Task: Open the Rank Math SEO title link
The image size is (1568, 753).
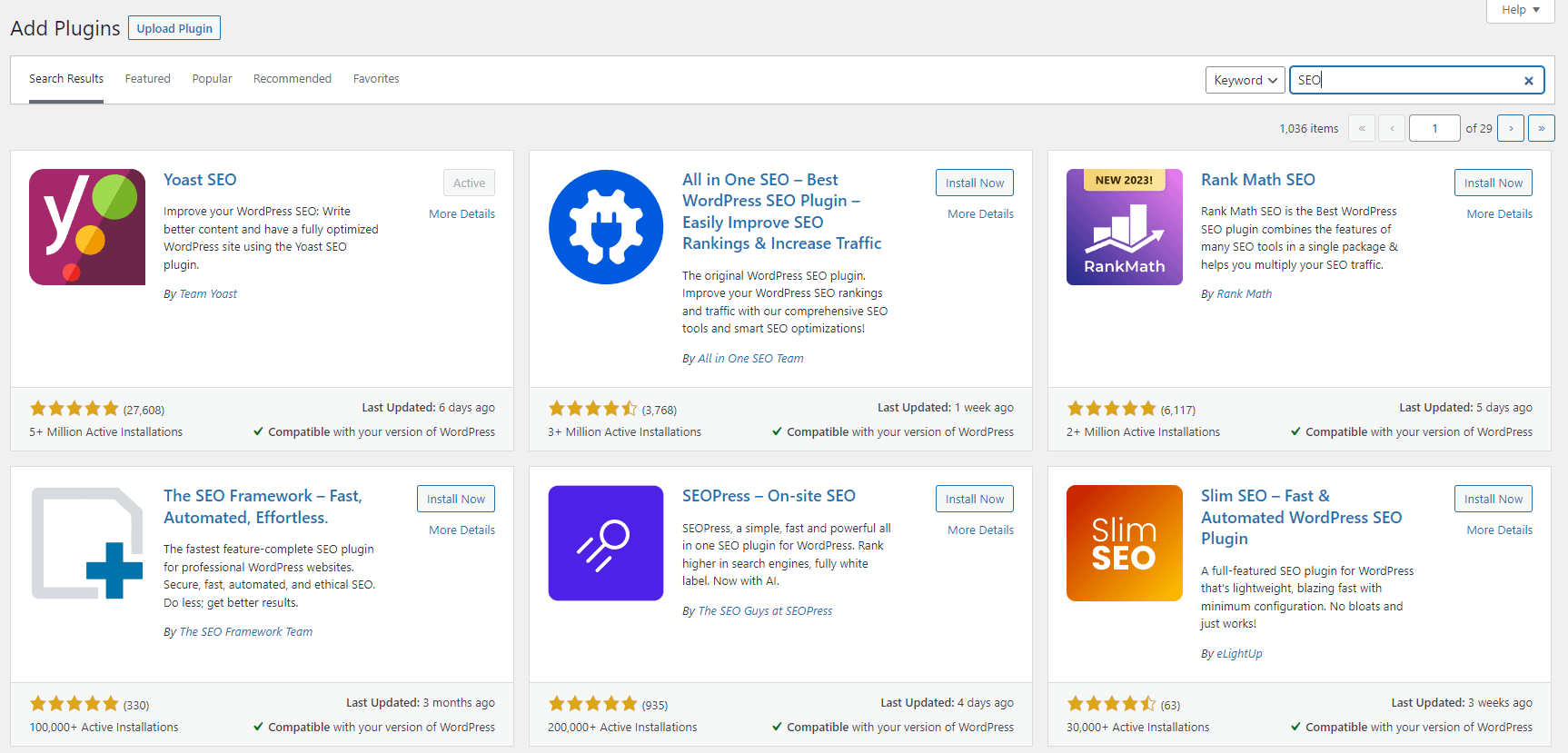Action: (x=1258, y=180)
